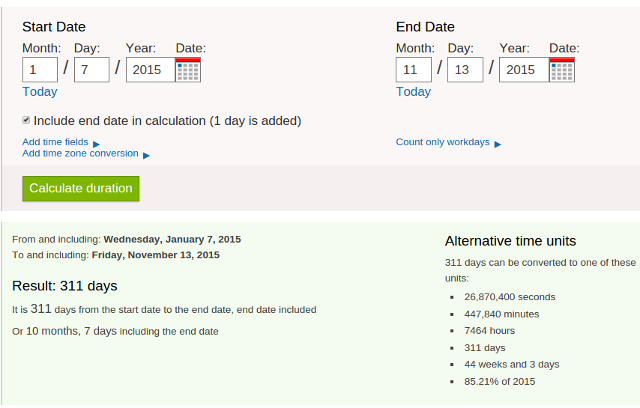Focus the Start Date Day input field
640x408 pixels.
tap(92, 69)
